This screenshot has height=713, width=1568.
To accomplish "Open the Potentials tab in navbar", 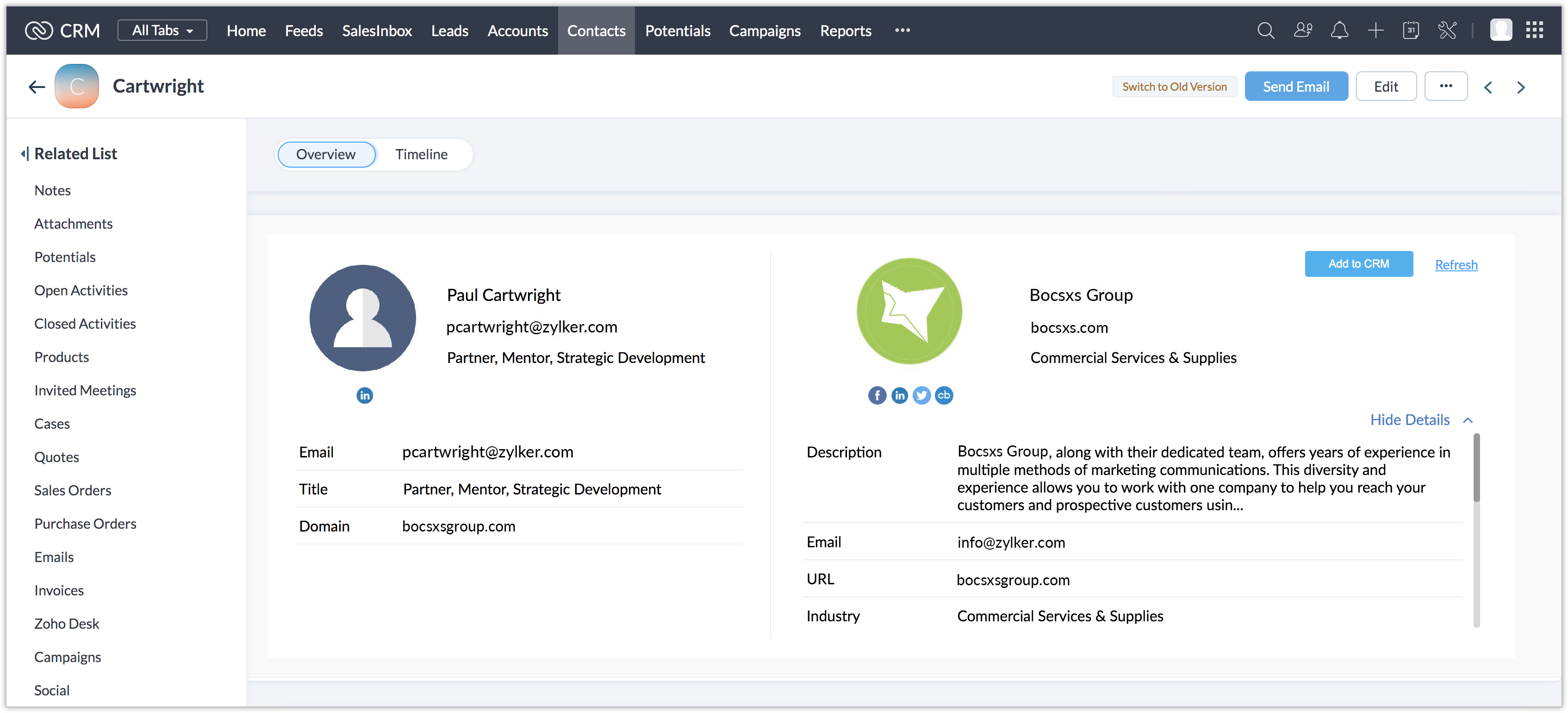I will (x=678, y=31).
